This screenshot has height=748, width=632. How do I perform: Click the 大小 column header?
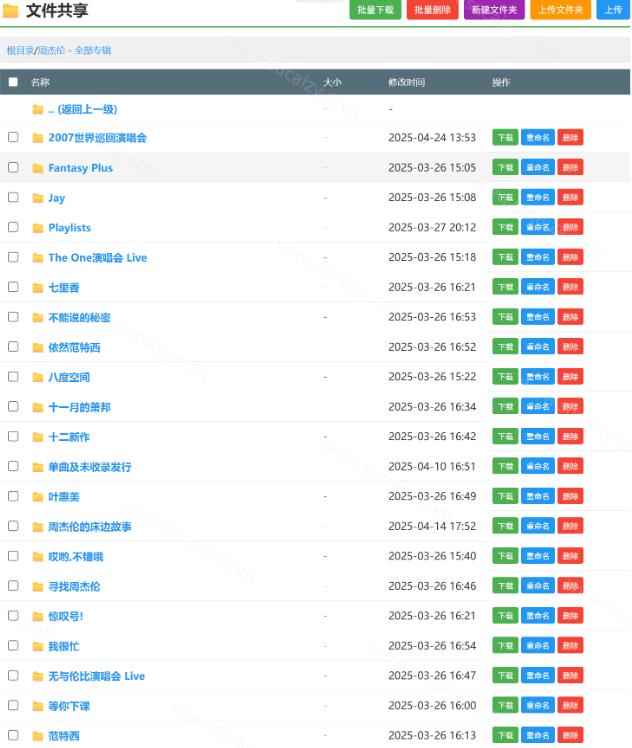click(332, 83)
